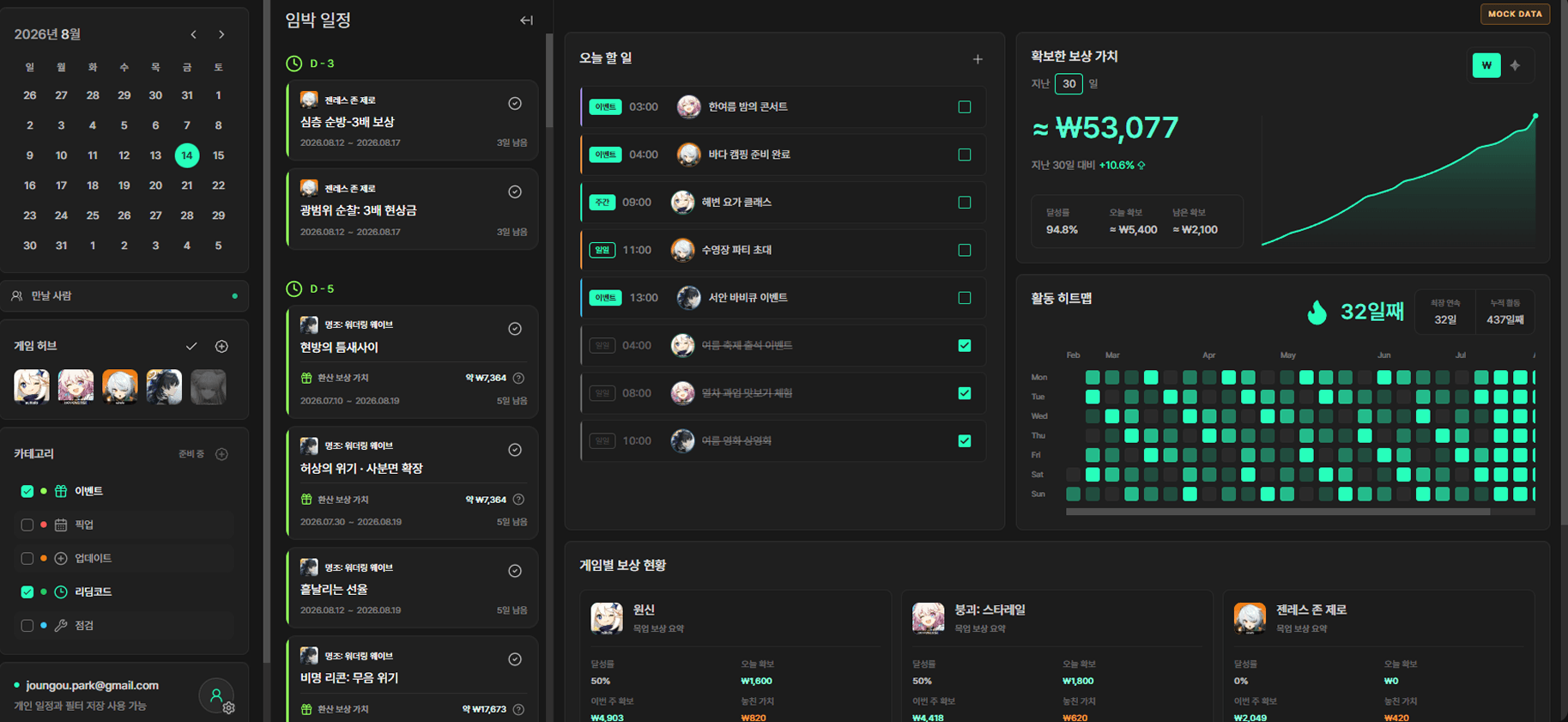Viewport: 1568px width, 722px height.
Task: Select the greyed-out fifth game avatar
Action: [209, 386]
